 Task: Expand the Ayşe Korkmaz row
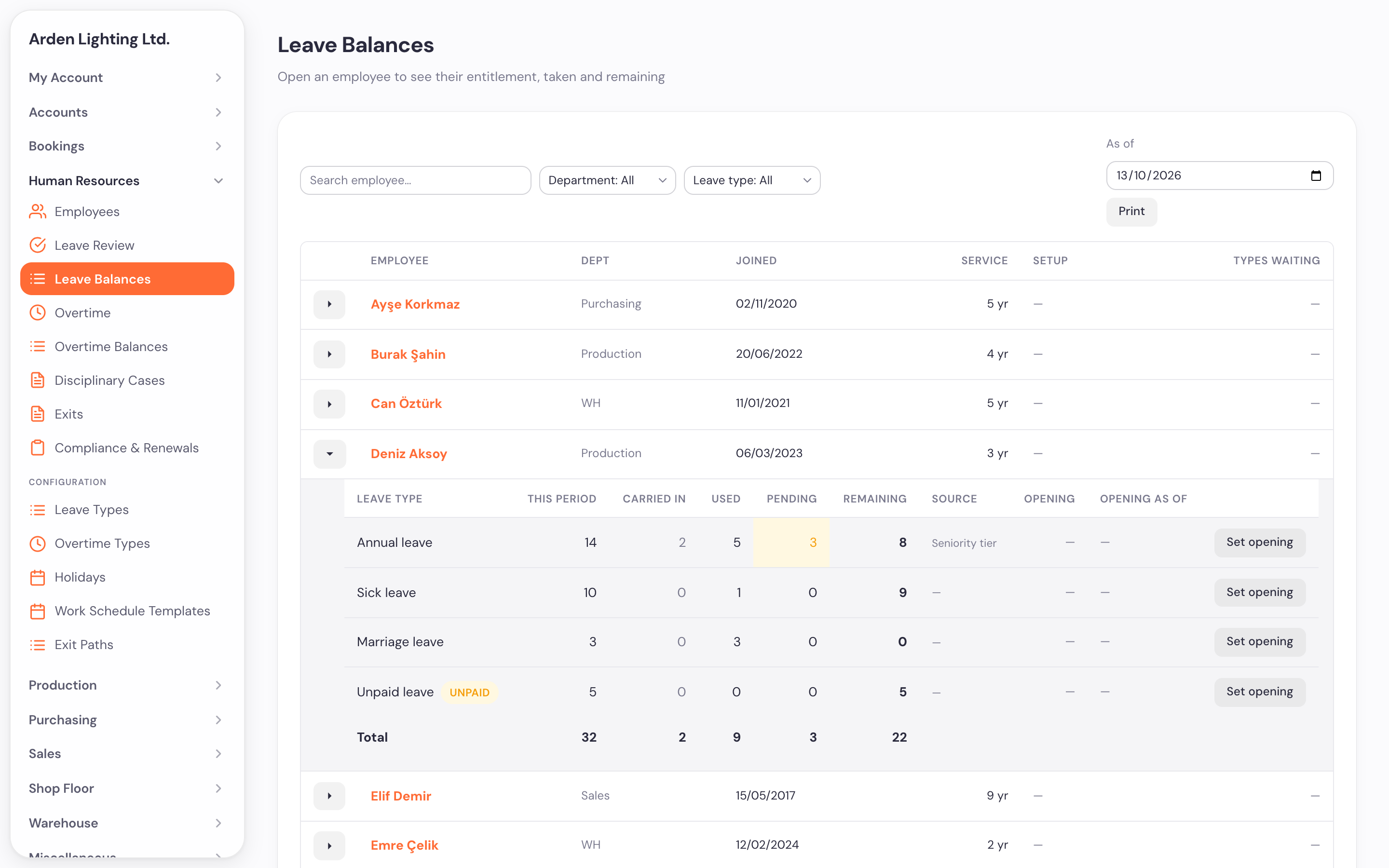click(x=329, y=304)
